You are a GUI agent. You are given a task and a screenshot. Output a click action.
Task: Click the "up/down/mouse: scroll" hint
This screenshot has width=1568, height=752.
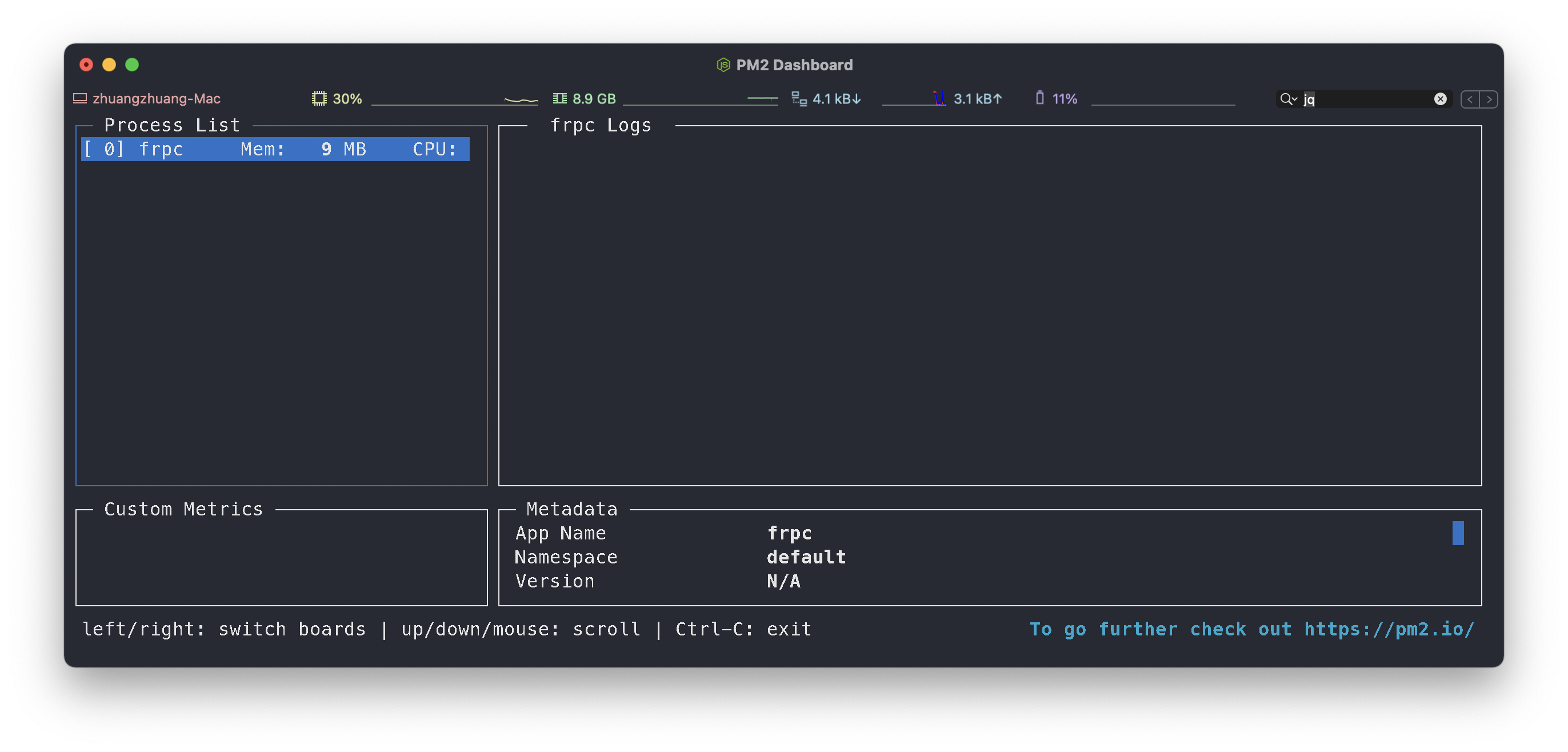pos(521,629)
